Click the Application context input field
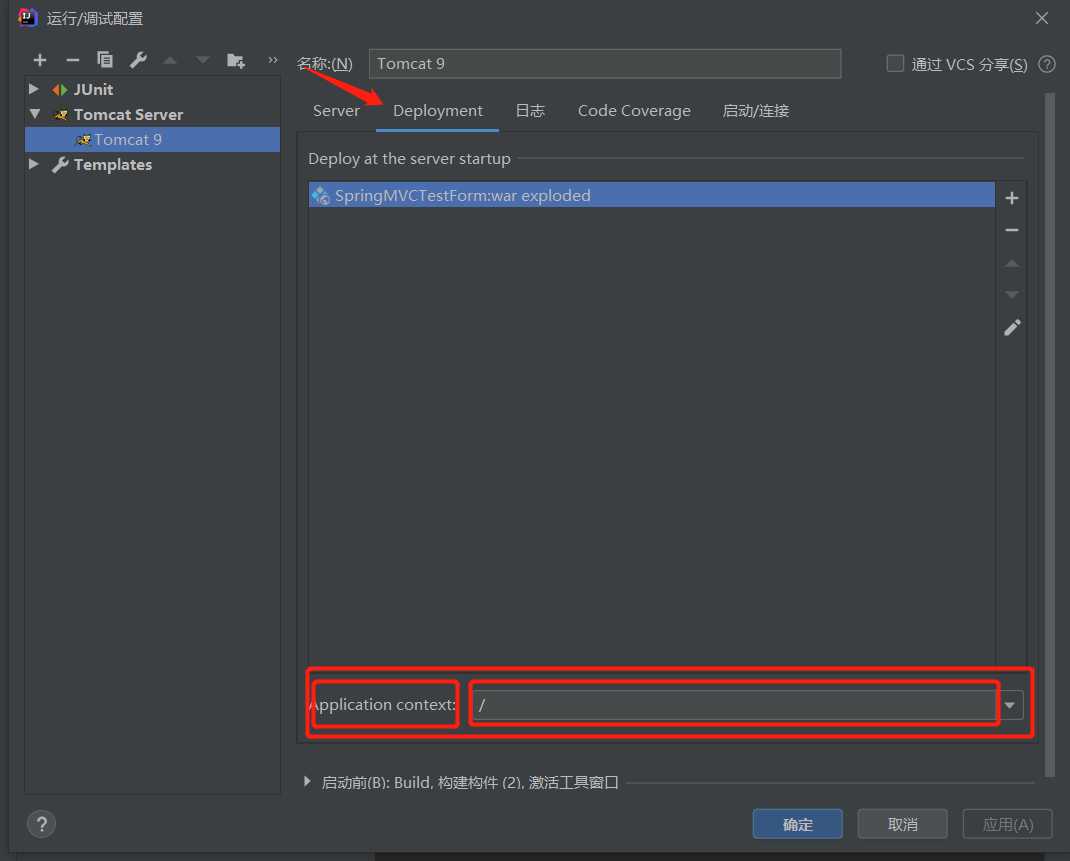This screenshot has height=861, width=1070. coord(737,705)
